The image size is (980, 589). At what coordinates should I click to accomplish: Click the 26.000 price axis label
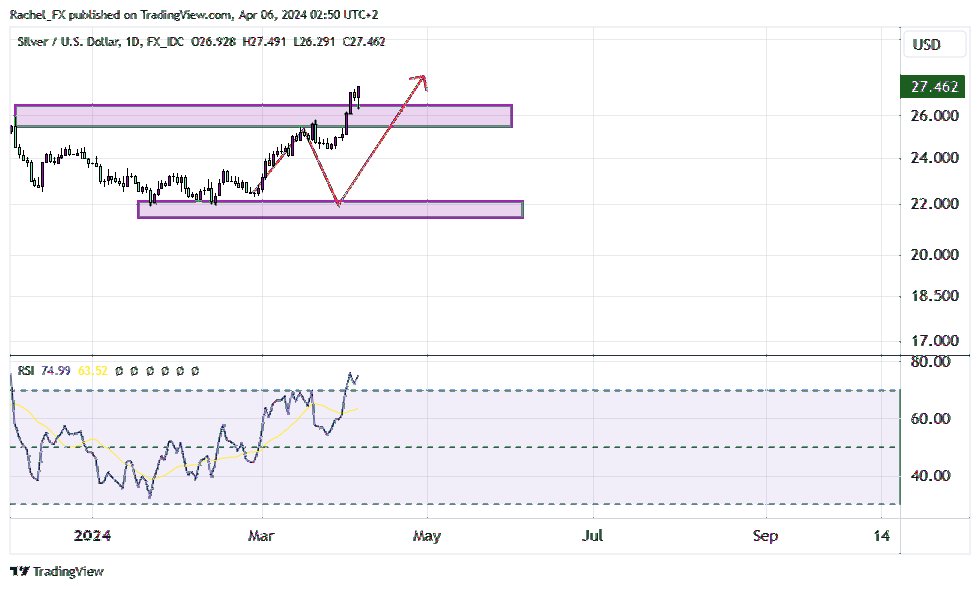click(935, 116)
